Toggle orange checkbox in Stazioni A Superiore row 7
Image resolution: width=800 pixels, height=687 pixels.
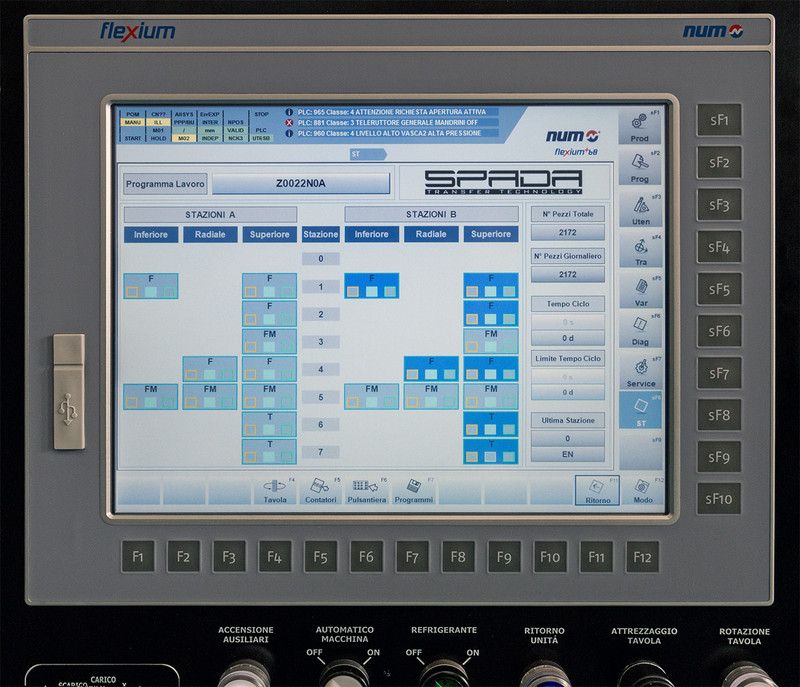pyautogui.click(x=251, y=457)
